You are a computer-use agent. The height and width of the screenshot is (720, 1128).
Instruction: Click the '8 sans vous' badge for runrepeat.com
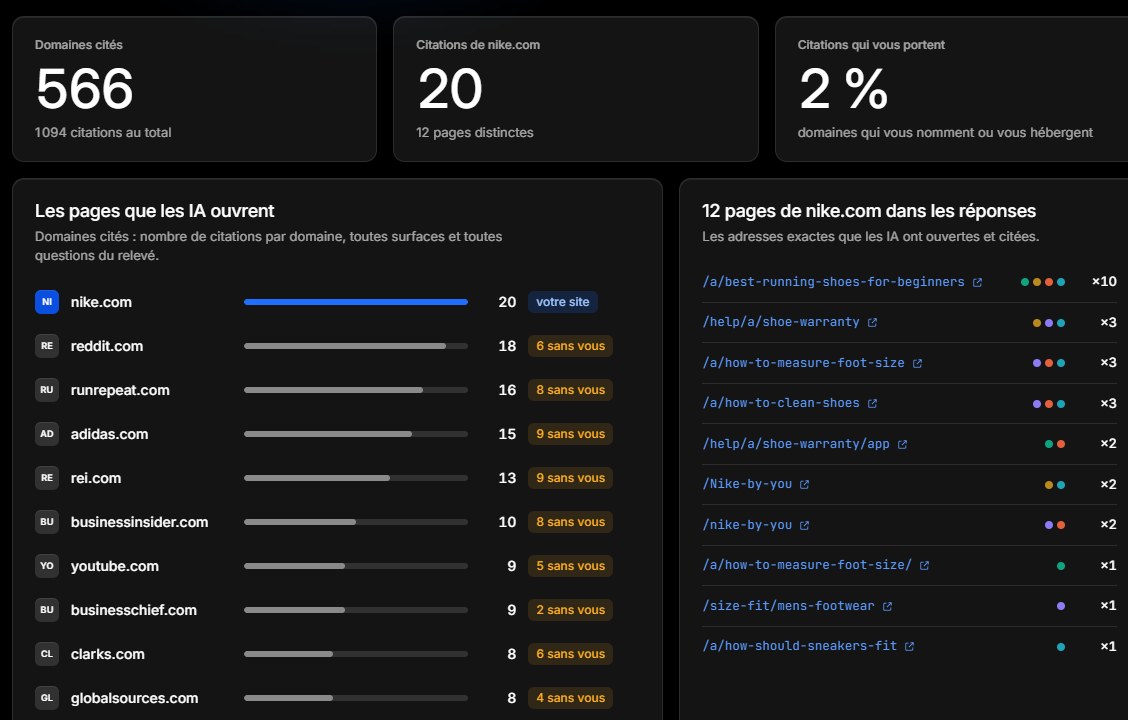point(570,390)
